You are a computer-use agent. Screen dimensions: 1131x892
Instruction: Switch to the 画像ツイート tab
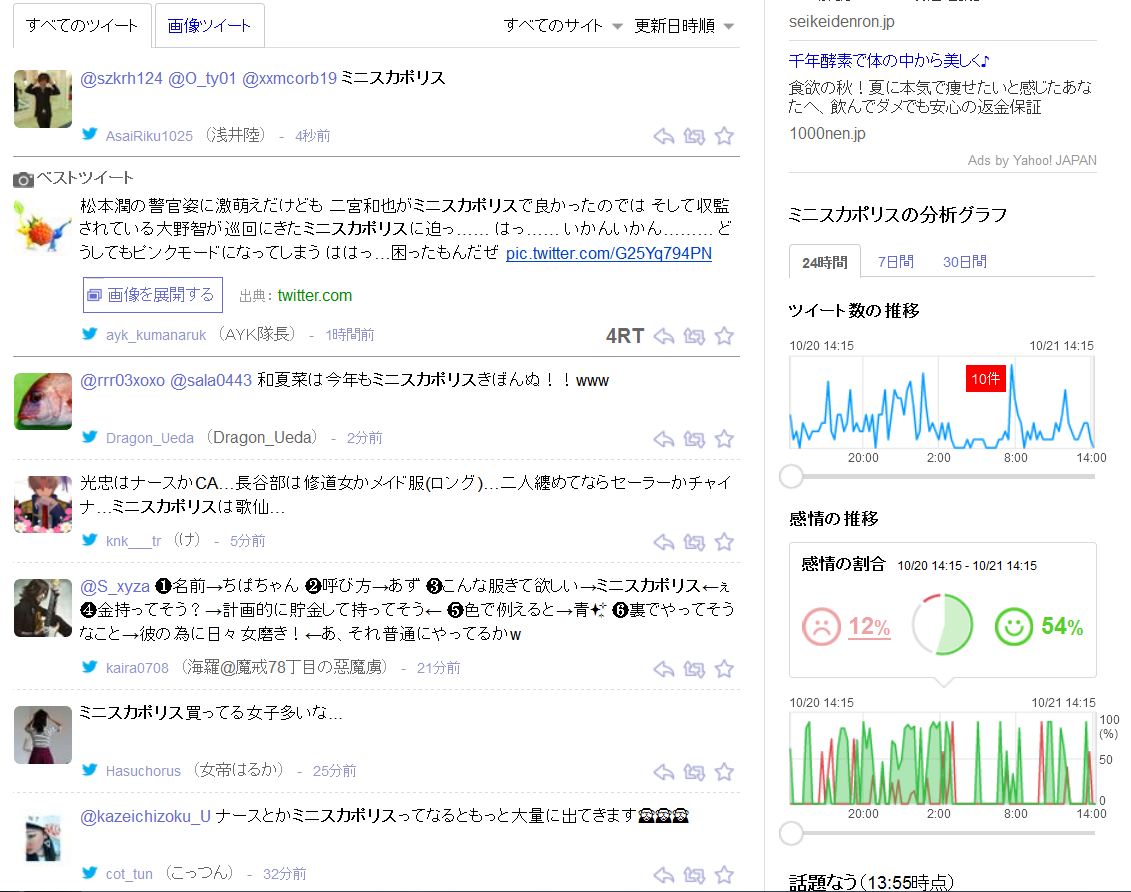click(210, 26)
